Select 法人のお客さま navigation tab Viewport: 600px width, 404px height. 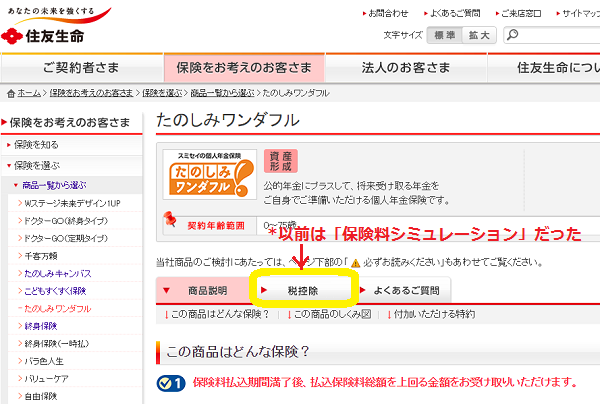[x=406, y=68]
